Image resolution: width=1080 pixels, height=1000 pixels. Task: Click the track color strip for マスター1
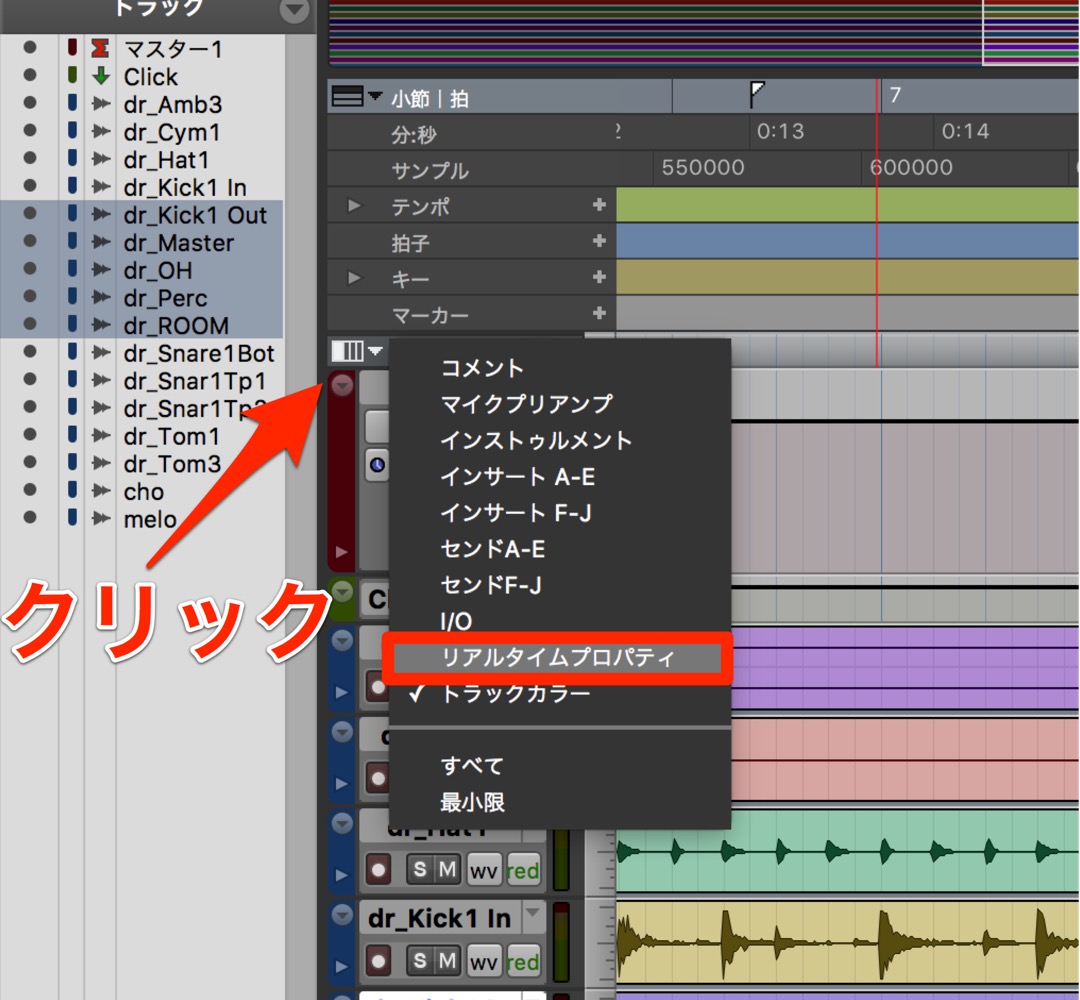pos(72,48)
